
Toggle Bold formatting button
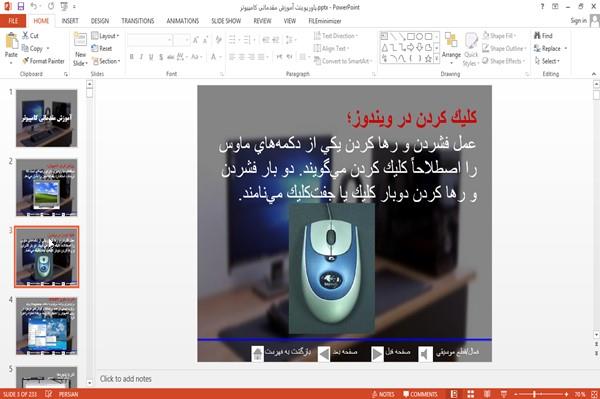pos(132,57)
